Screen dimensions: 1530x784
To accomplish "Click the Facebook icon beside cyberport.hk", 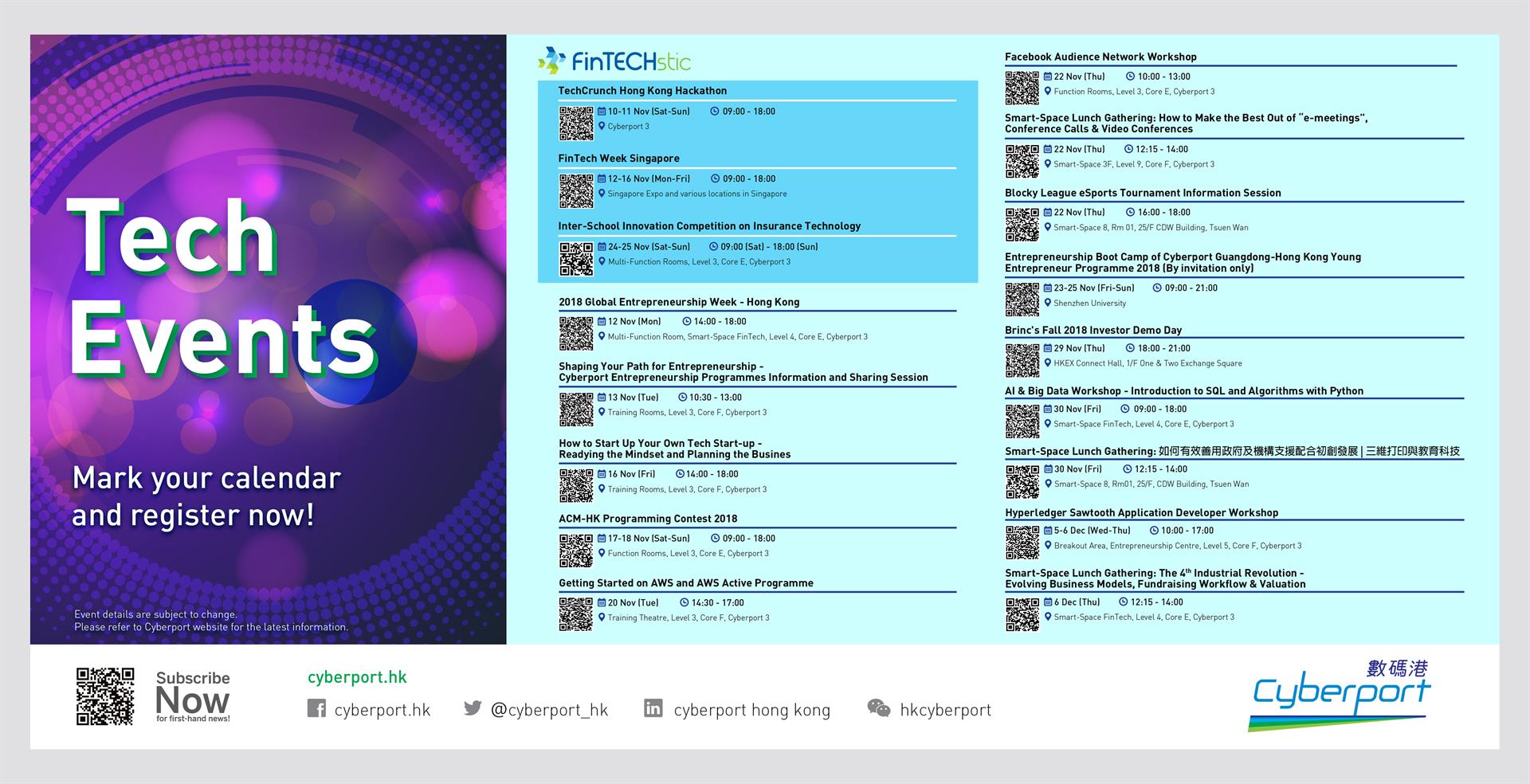I will click(x=316, y=708).
